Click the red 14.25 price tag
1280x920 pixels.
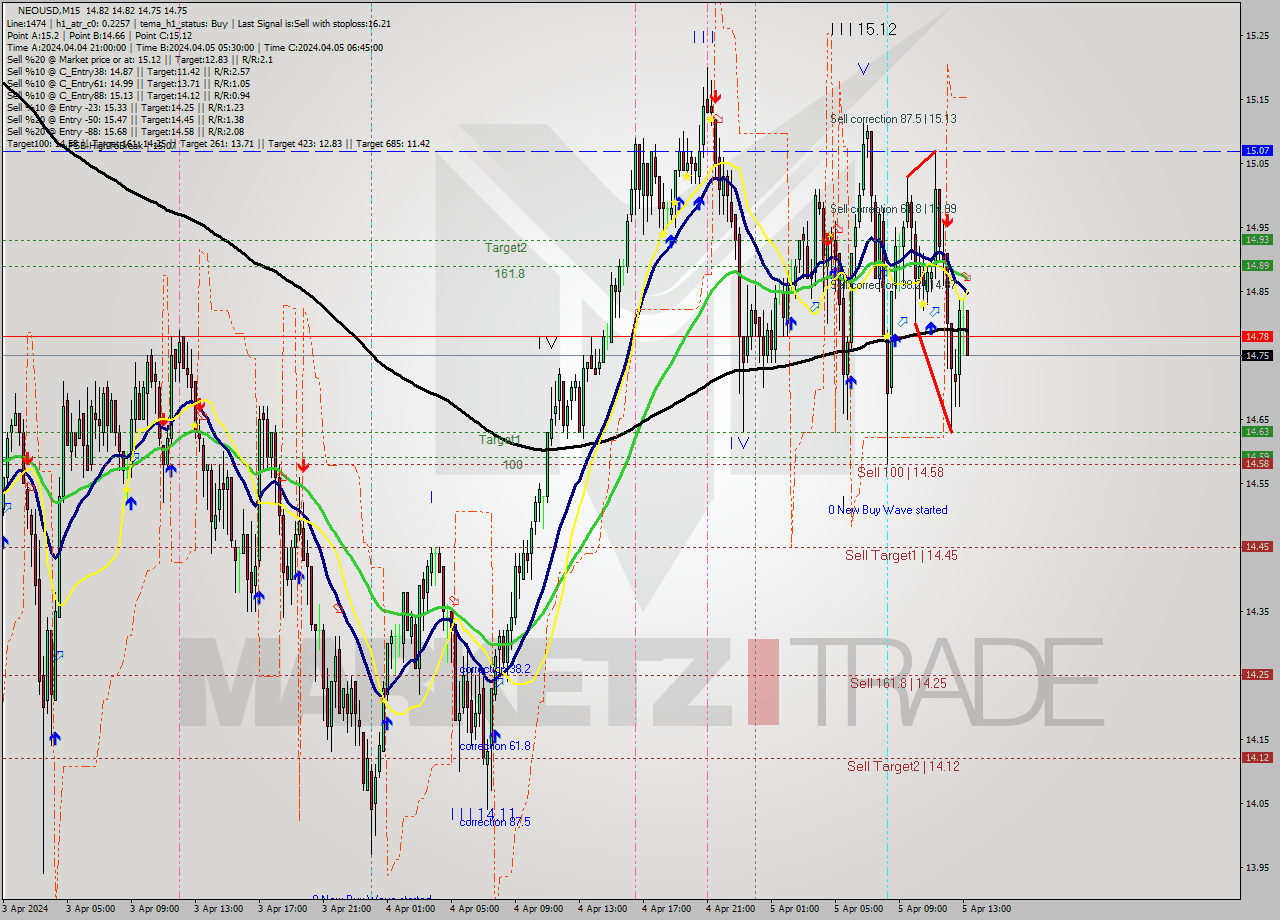(1257, 674)
